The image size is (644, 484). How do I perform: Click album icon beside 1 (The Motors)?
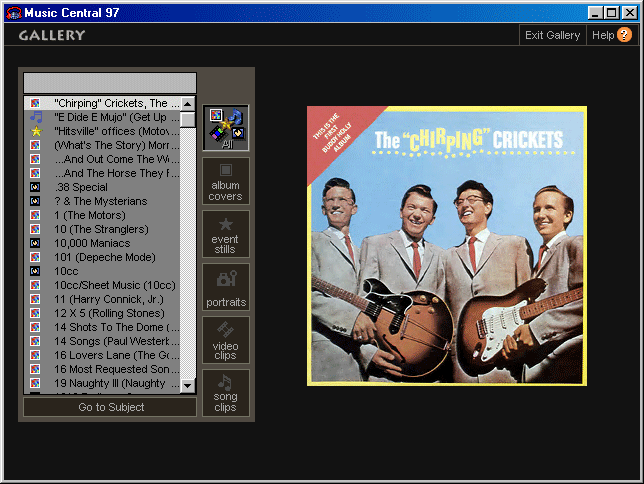click(35, 215)
